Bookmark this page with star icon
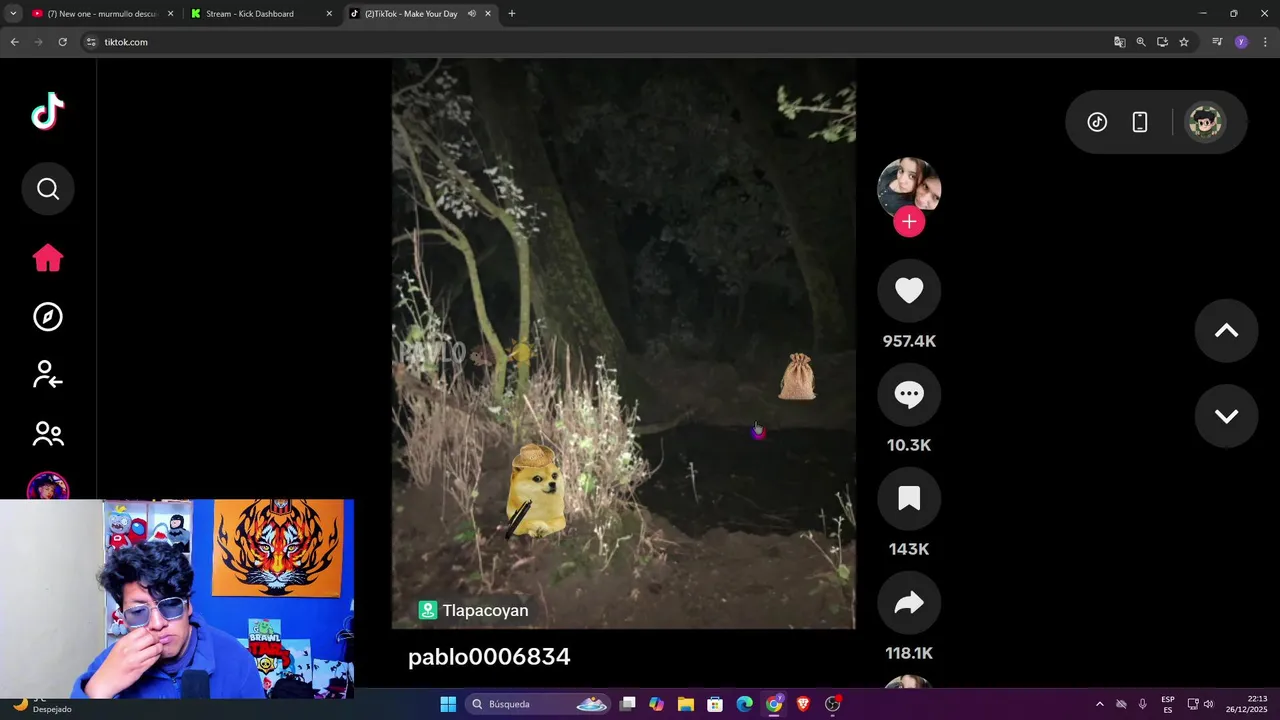 (1184, 42)
